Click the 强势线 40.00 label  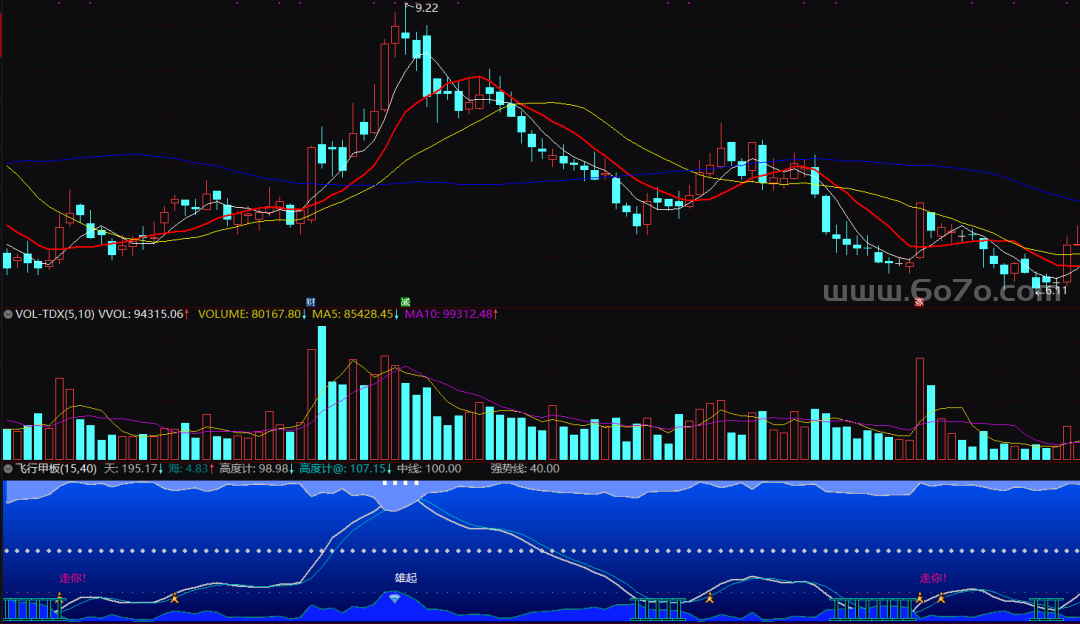pyautogui.click(x=525, y=468)
